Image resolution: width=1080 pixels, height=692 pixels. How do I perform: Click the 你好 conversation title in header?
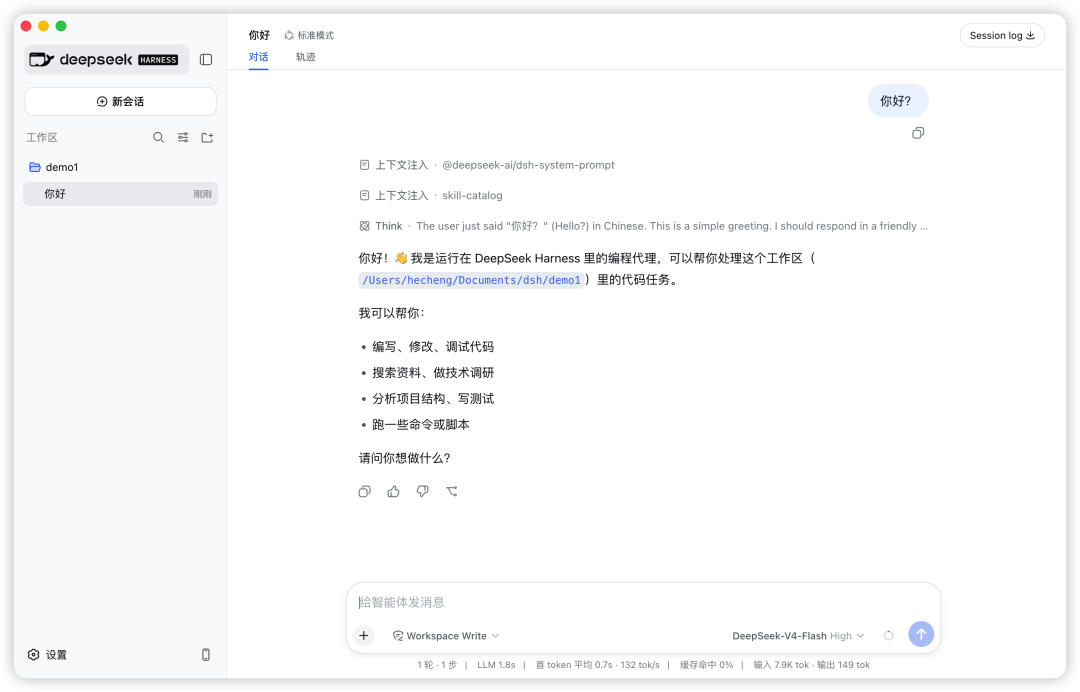pyautogui.click(x=259, y=35)
